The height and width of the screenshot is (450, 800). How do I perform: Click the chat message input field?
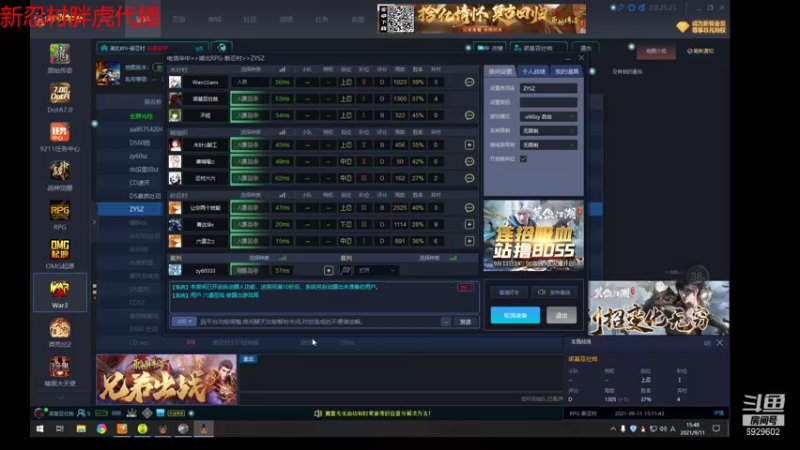319,321
